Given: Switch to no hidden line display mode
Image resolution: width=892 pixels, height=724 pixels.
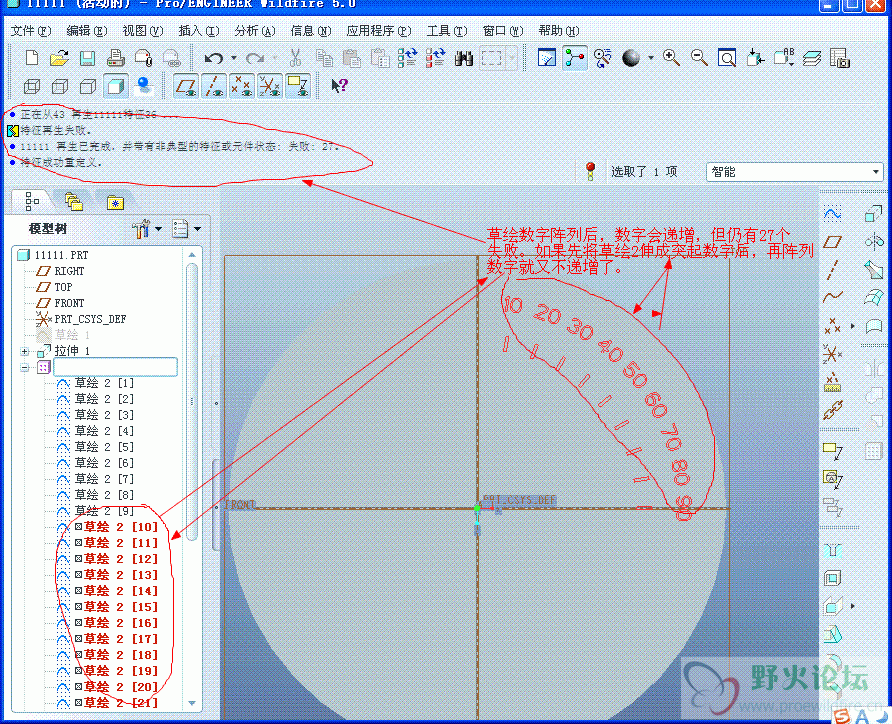Looking at the screenshot, I should point(88,86).
